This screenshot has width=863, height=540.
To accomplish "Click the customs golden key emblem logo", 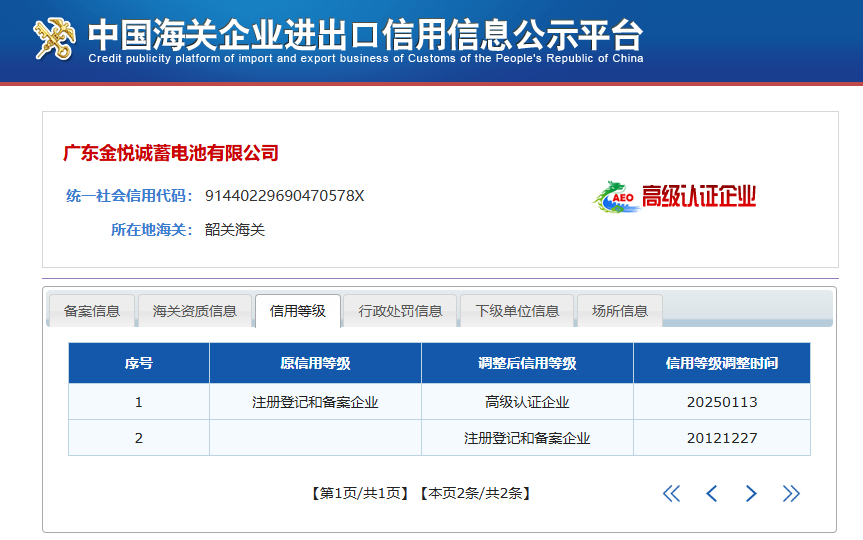I will pos(54,39).
